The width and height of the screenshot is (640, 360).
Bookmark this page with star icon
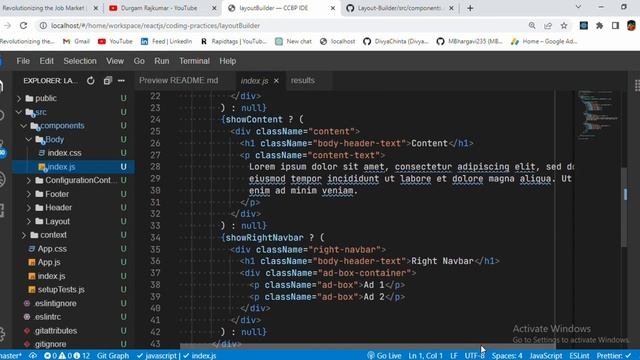564,25
